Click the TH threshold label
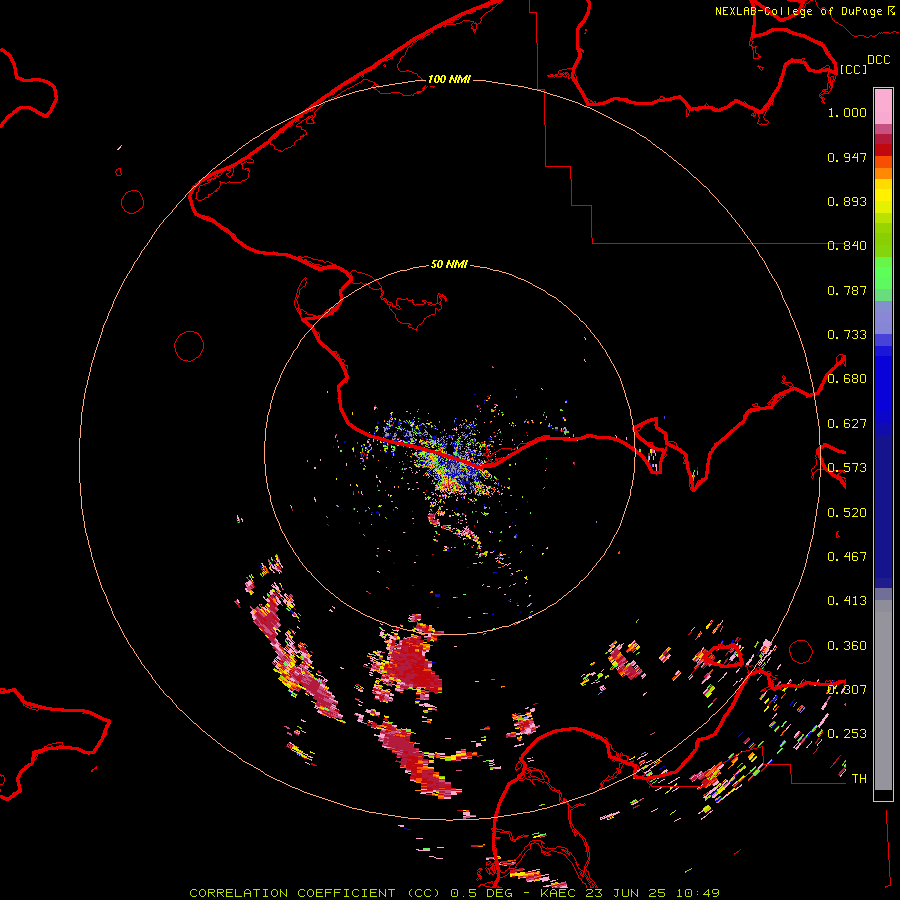Image resolution: width=900 pixels, height=900 pixels. click(859, 779)
